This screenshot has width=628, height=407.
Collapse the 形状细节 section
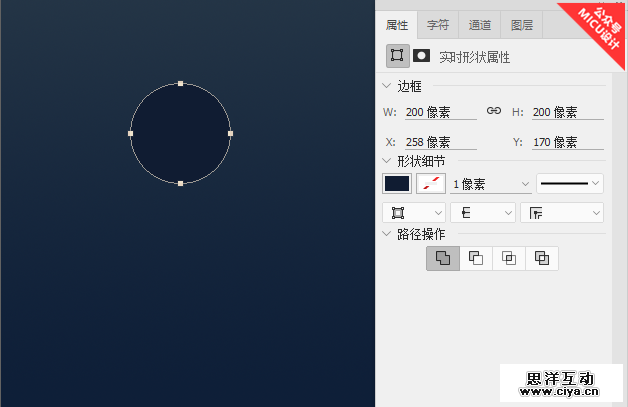[x=388, y=160]
